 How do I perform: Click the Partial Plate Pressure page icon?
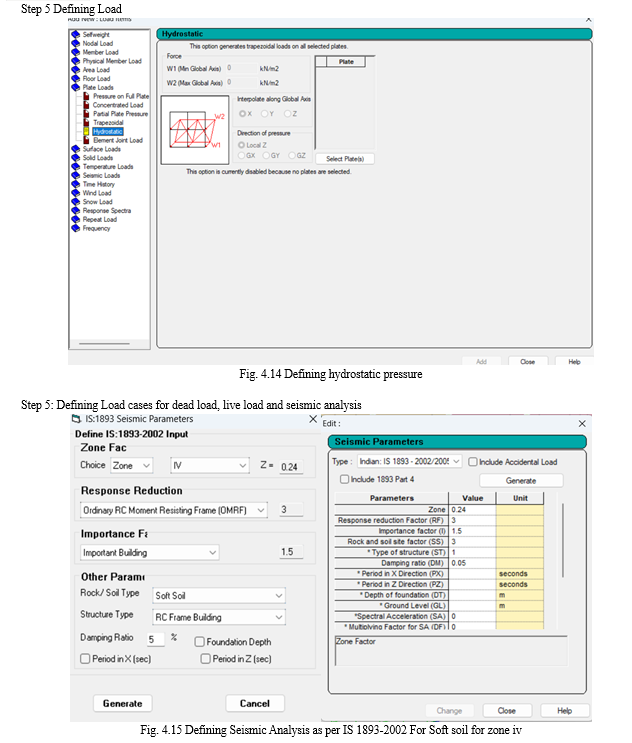[86, 114]
